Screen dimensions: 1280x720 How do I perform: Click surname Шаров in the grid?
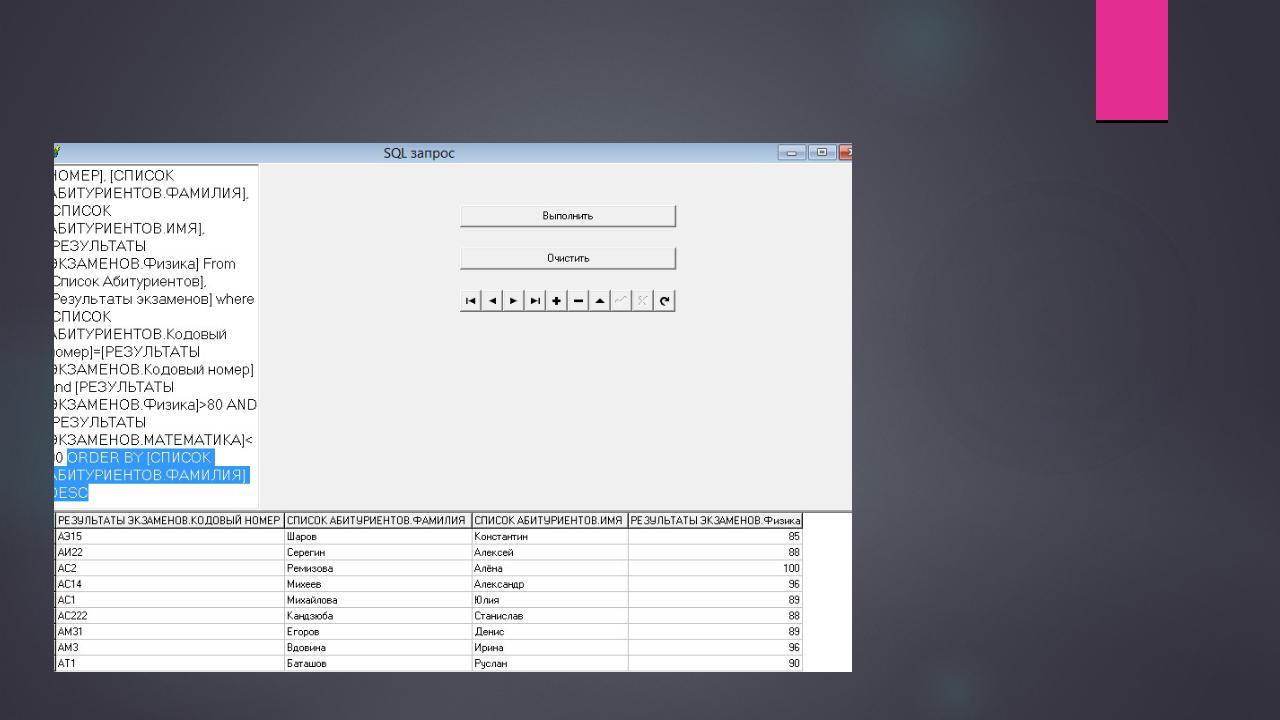(x=377, y=536)
